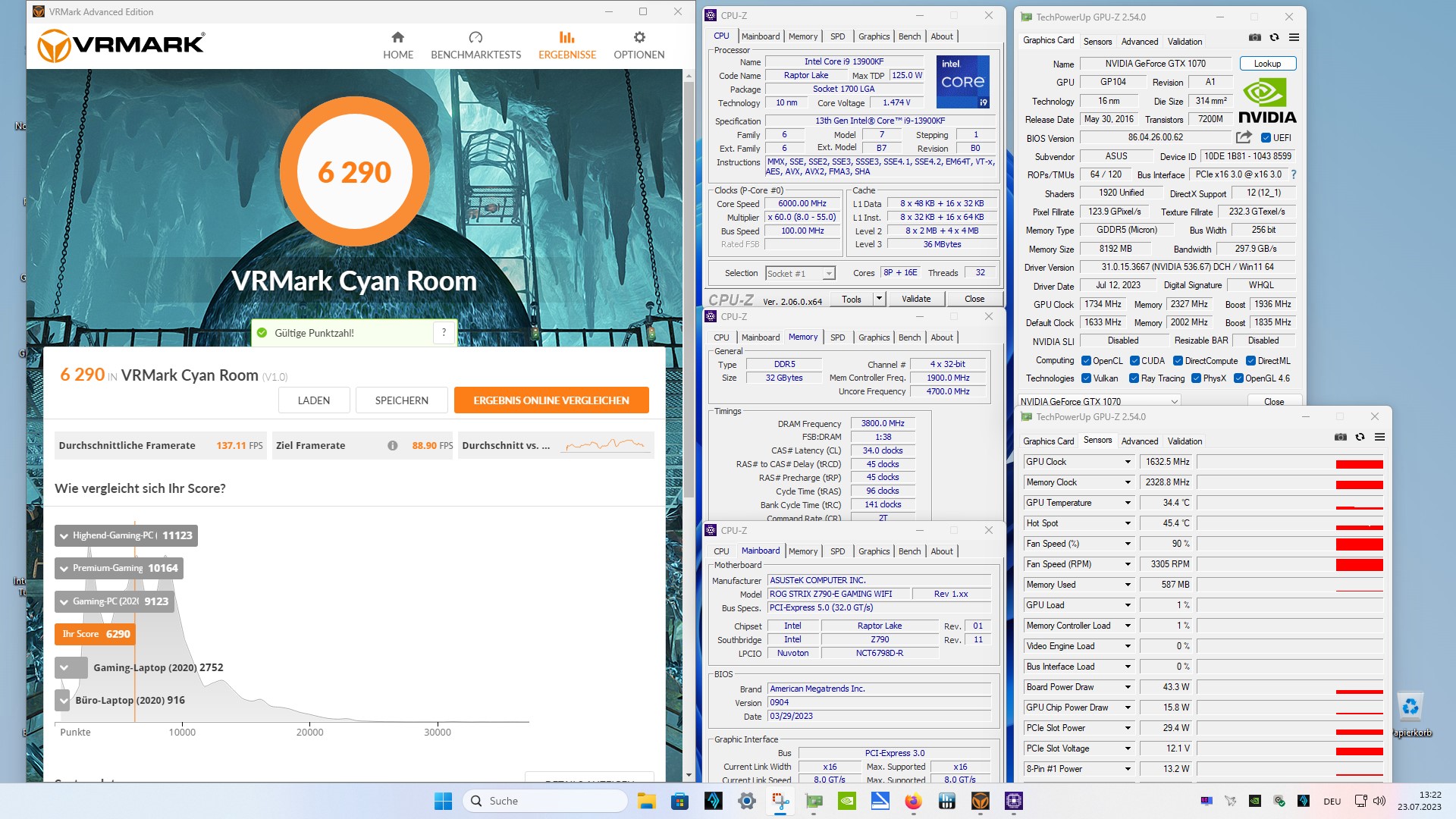Open the Settings gear icon in taskbar

pyautogui.click(x=747, y=801)
